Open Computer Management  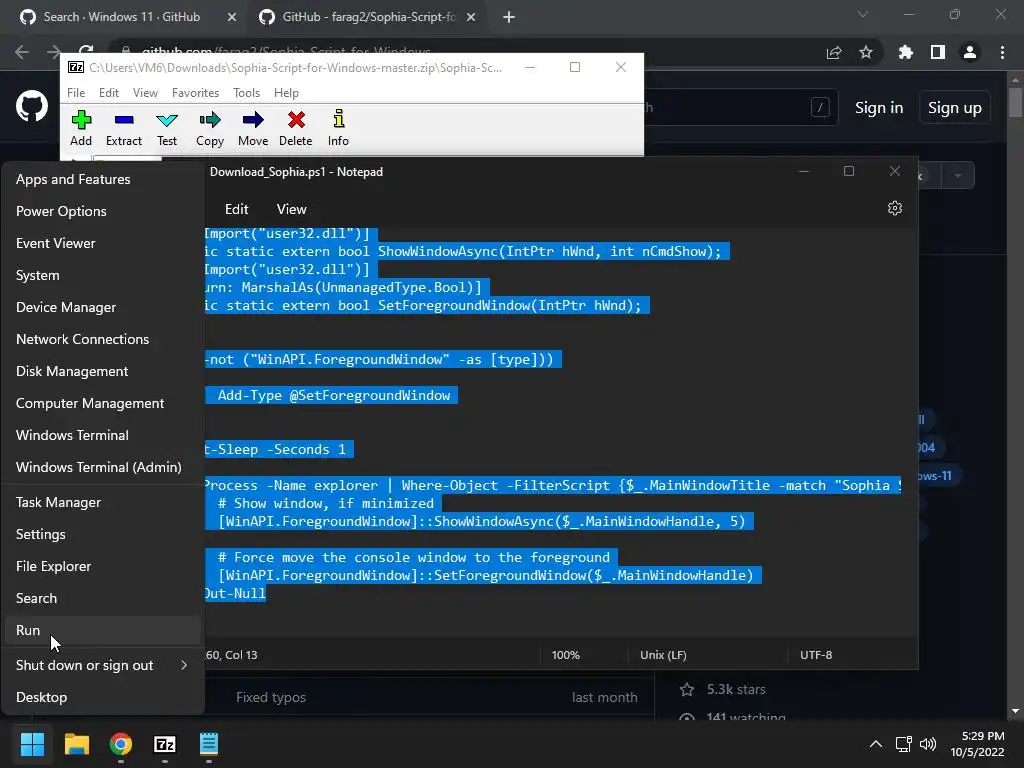click(x=103, y=403)
